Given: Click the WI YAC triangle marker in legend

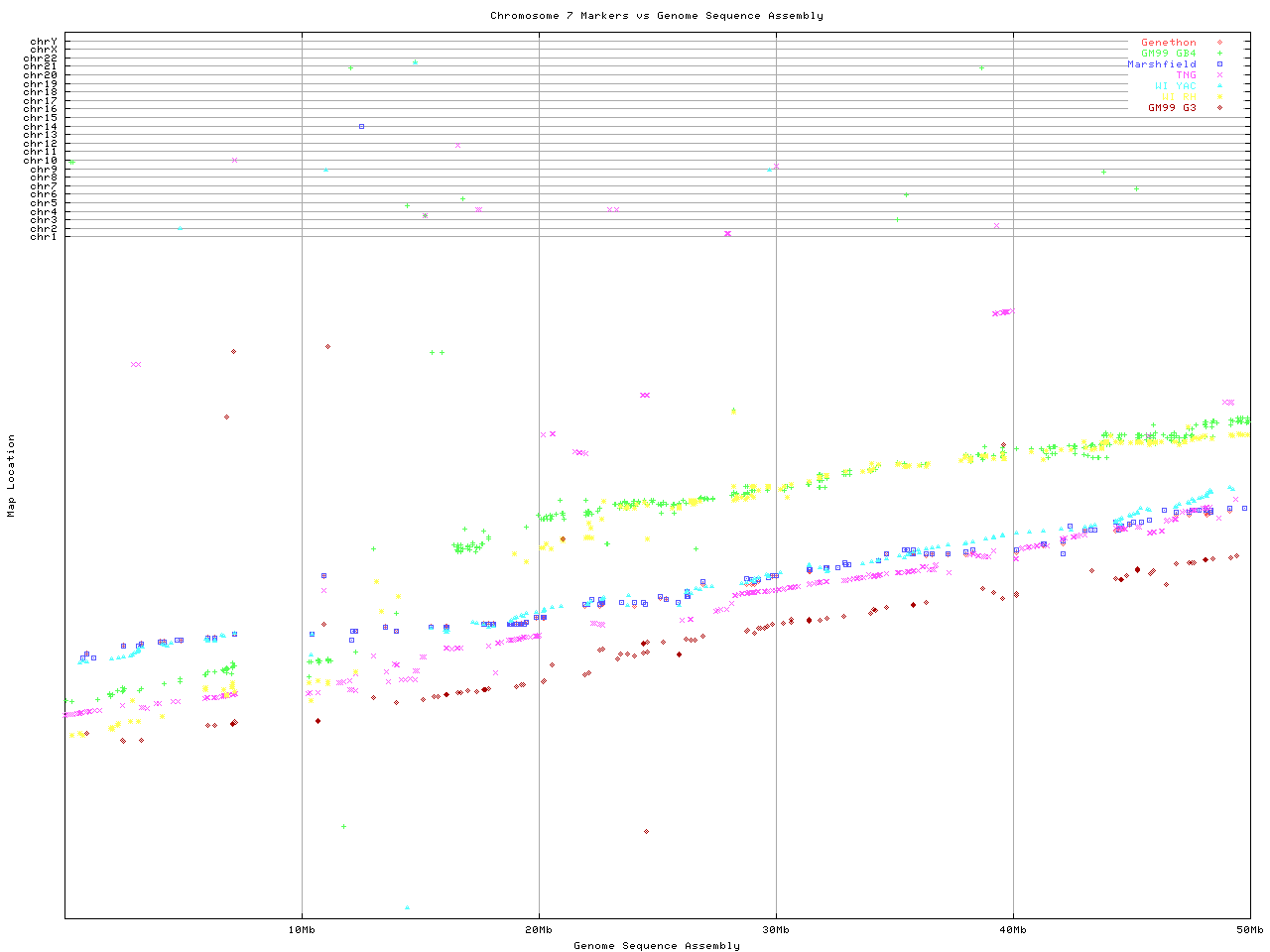Looking at the screenshot, I should 1218,86.
